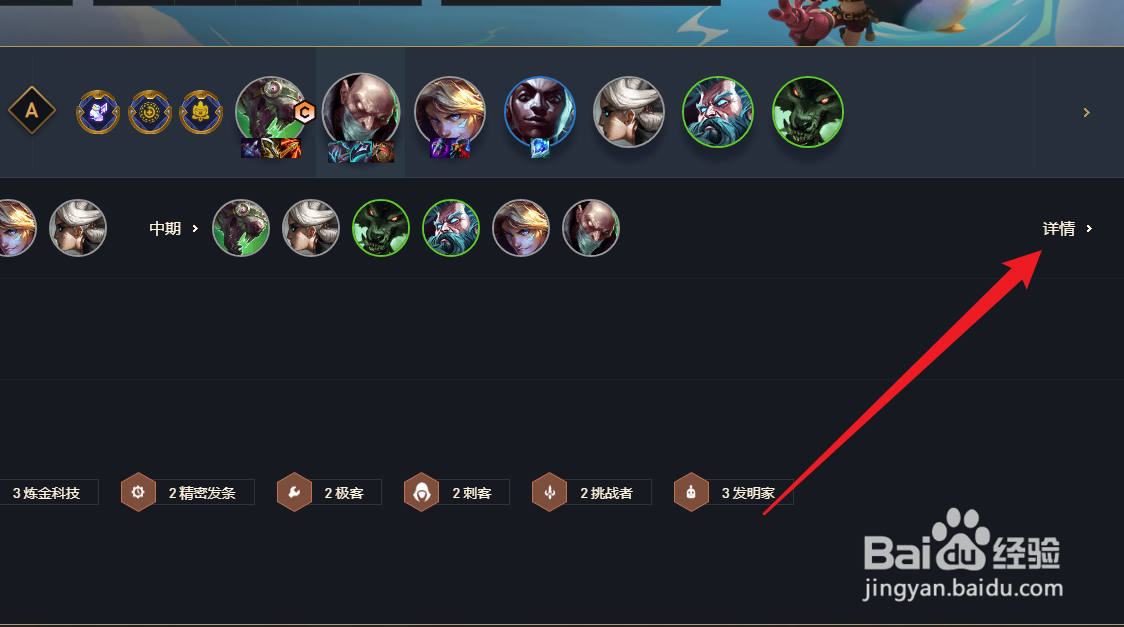Click the carry champion with C badge
The width and height of the screenshot is (1124, 627).
pyautogui.click(x=271, y=113)
